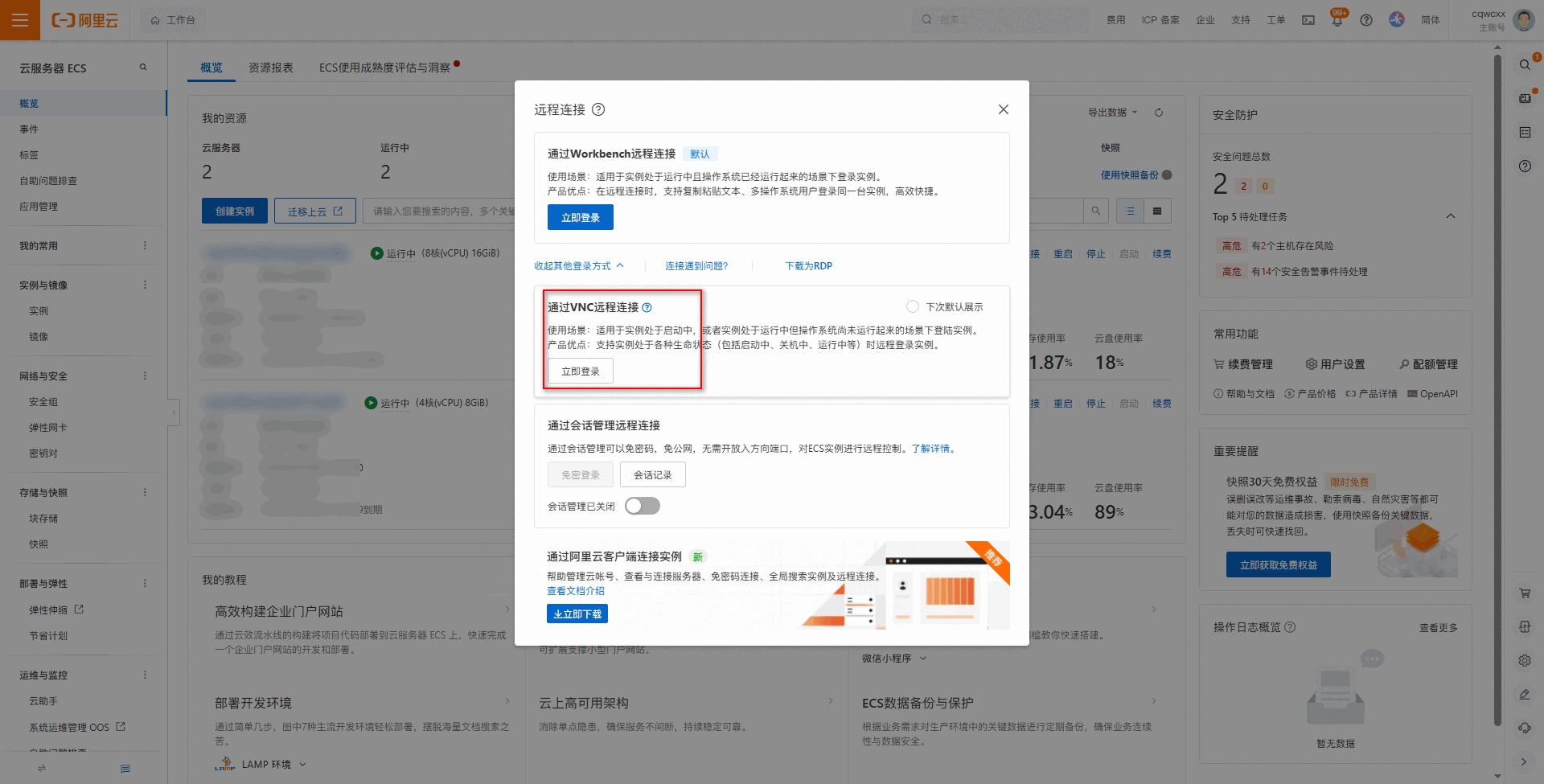The height and width of the screenshot is (784, 1544).
Task: Open the top bar help icon
Action: point(1366,20)
